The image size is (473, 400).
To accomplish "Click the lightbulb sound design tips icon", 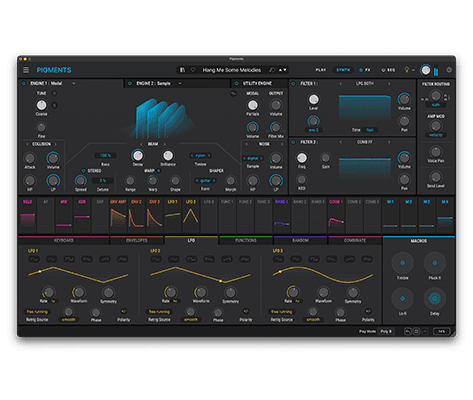I will pos(406,70).
